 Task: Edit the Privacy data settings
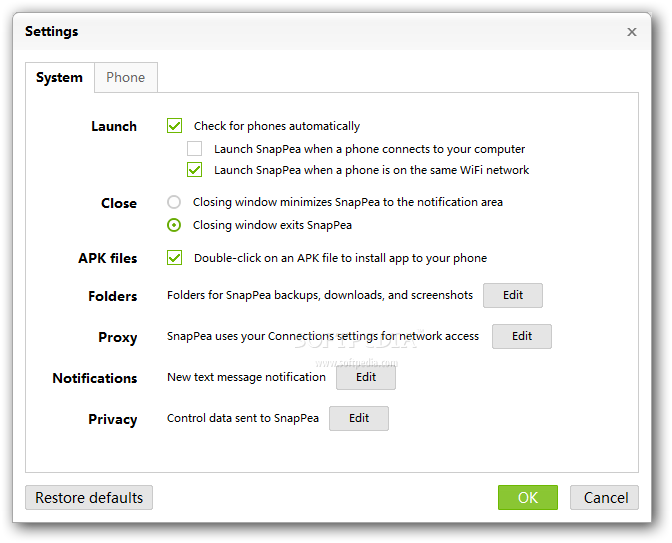pos(359,418)
